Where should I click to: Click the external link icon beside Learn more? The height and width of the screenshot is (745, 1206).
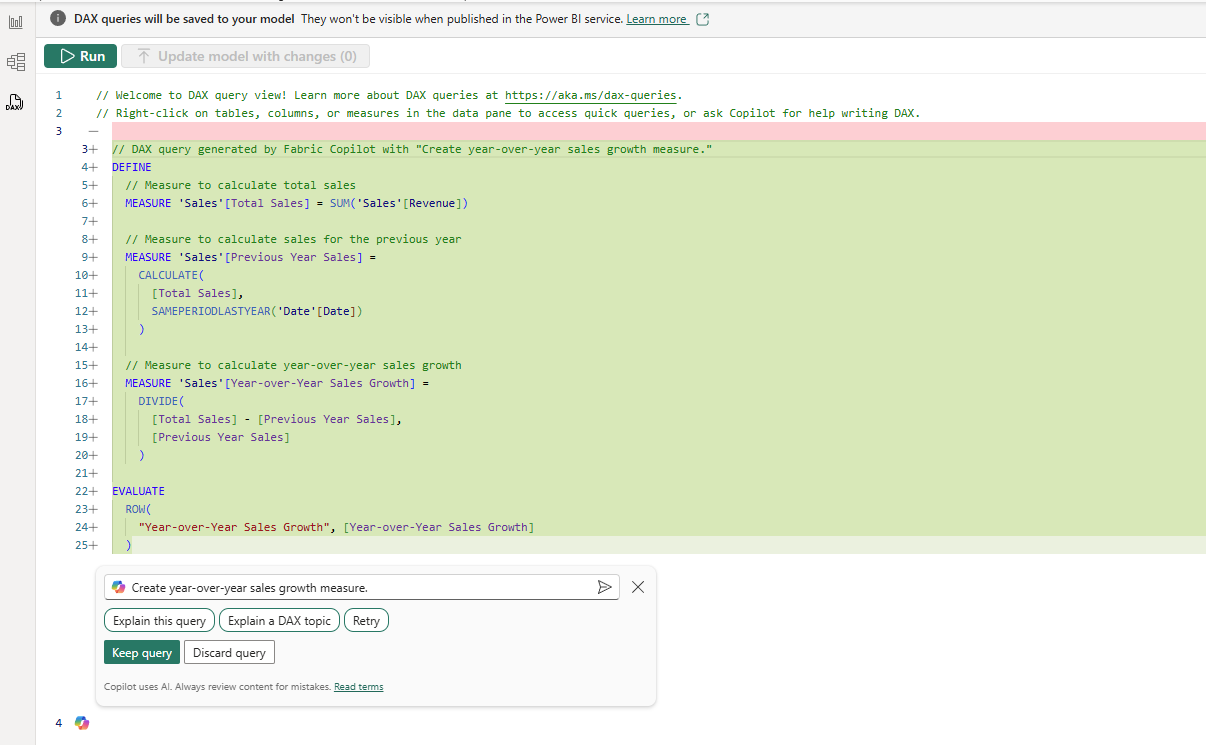(702, 19)
